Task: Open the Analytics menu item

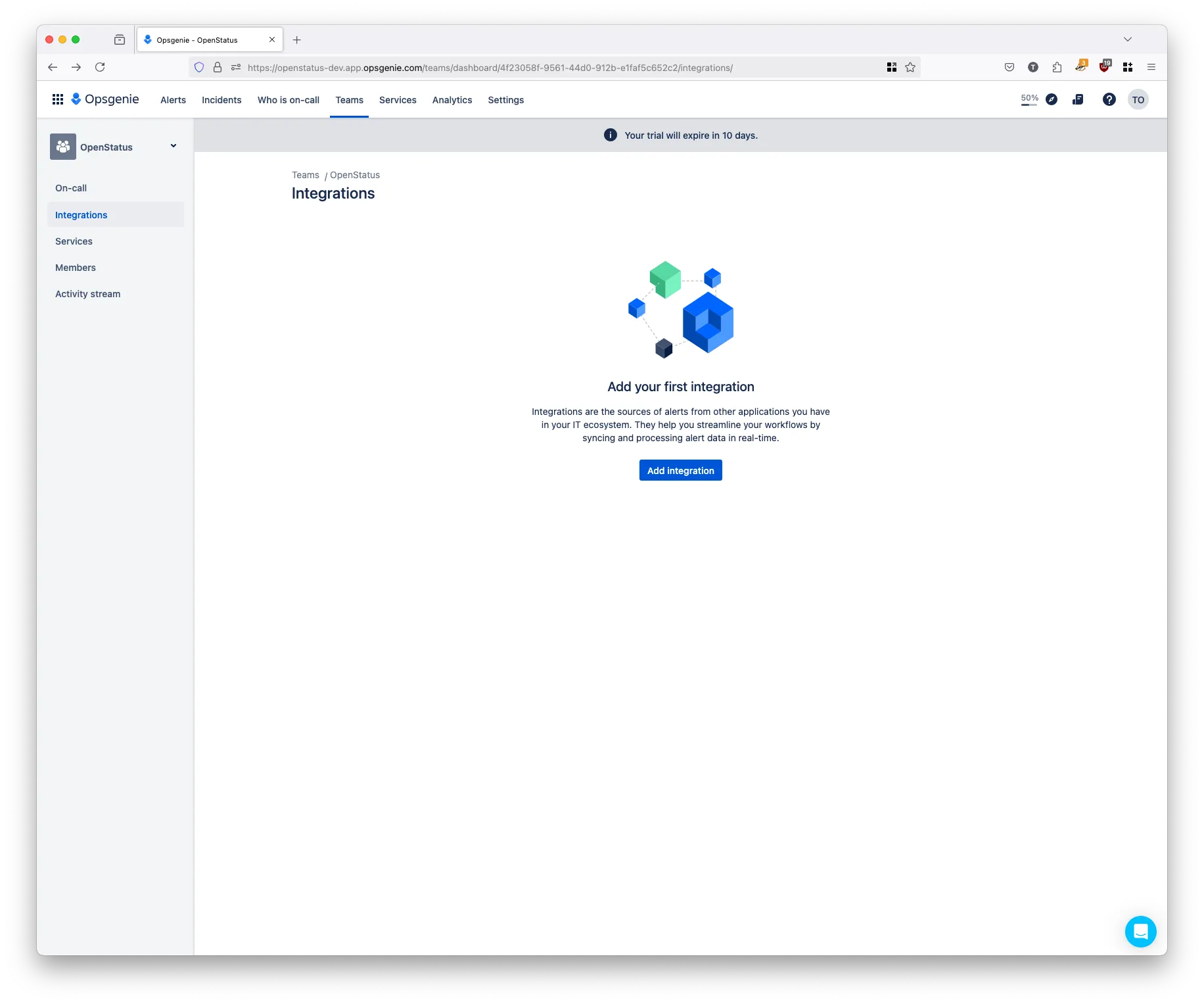Action: (x=452, y=100)
